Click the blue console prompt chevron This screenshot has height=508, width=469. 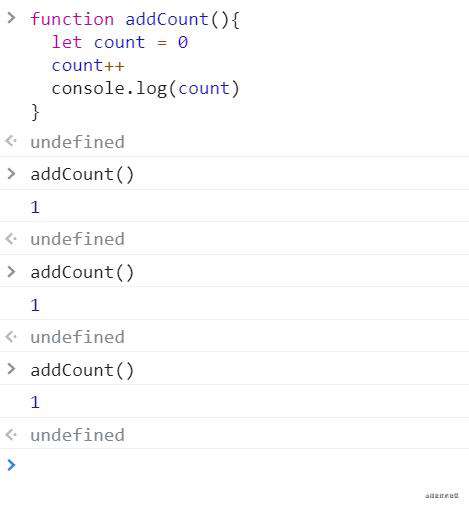pos(11,465)
